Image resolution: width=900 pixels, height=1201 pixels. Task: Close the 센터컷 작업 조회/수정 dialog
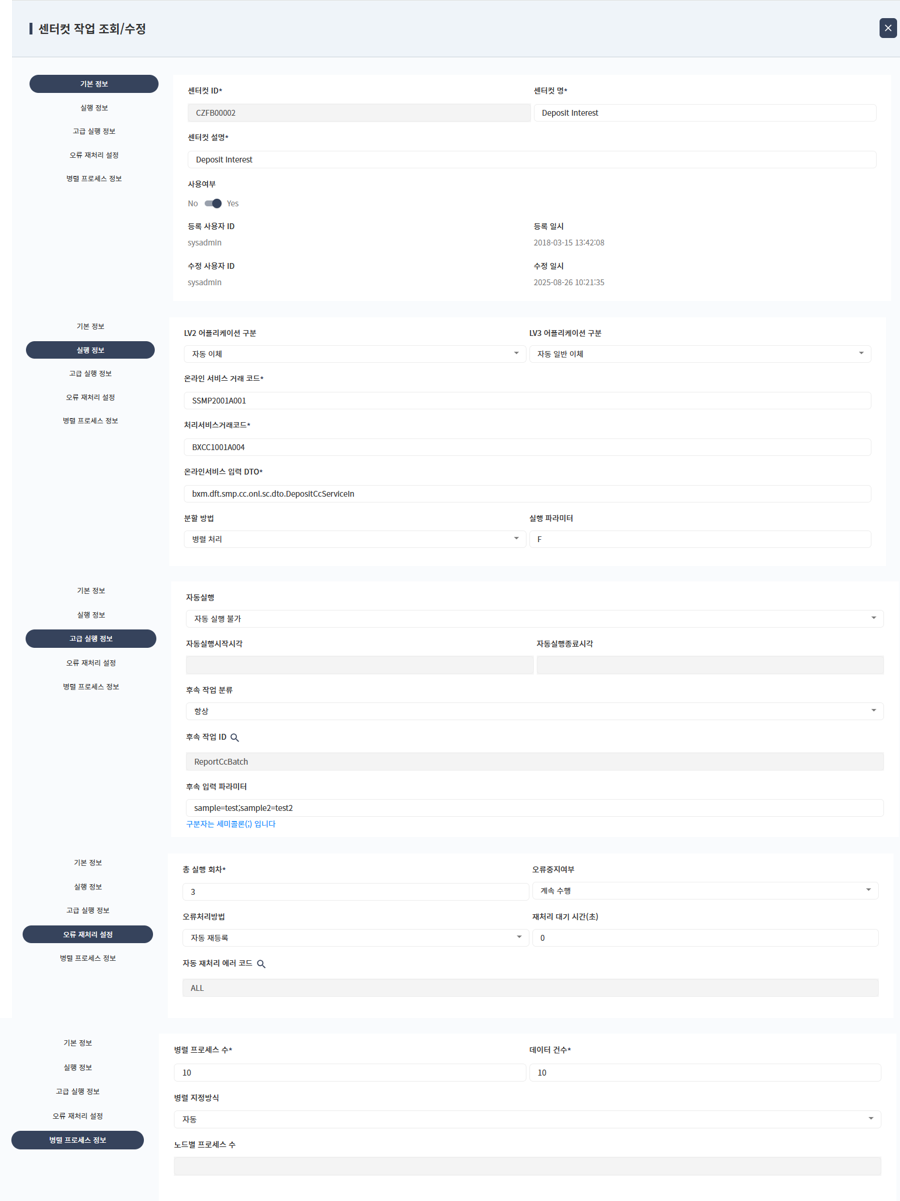887,28
